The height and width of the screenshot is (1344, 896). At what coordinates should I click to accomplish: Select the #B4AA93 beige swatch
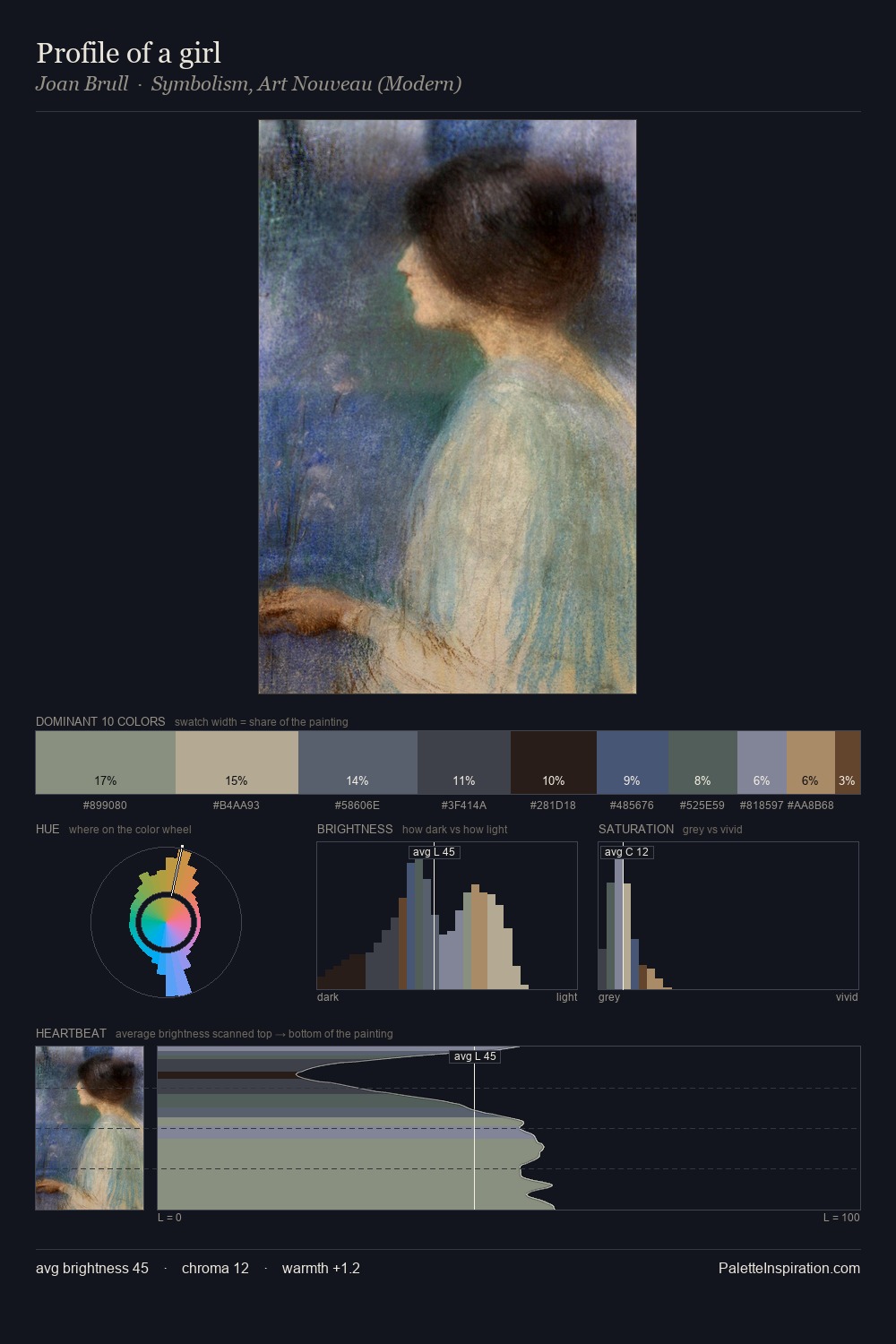click(x=237, y=762)
